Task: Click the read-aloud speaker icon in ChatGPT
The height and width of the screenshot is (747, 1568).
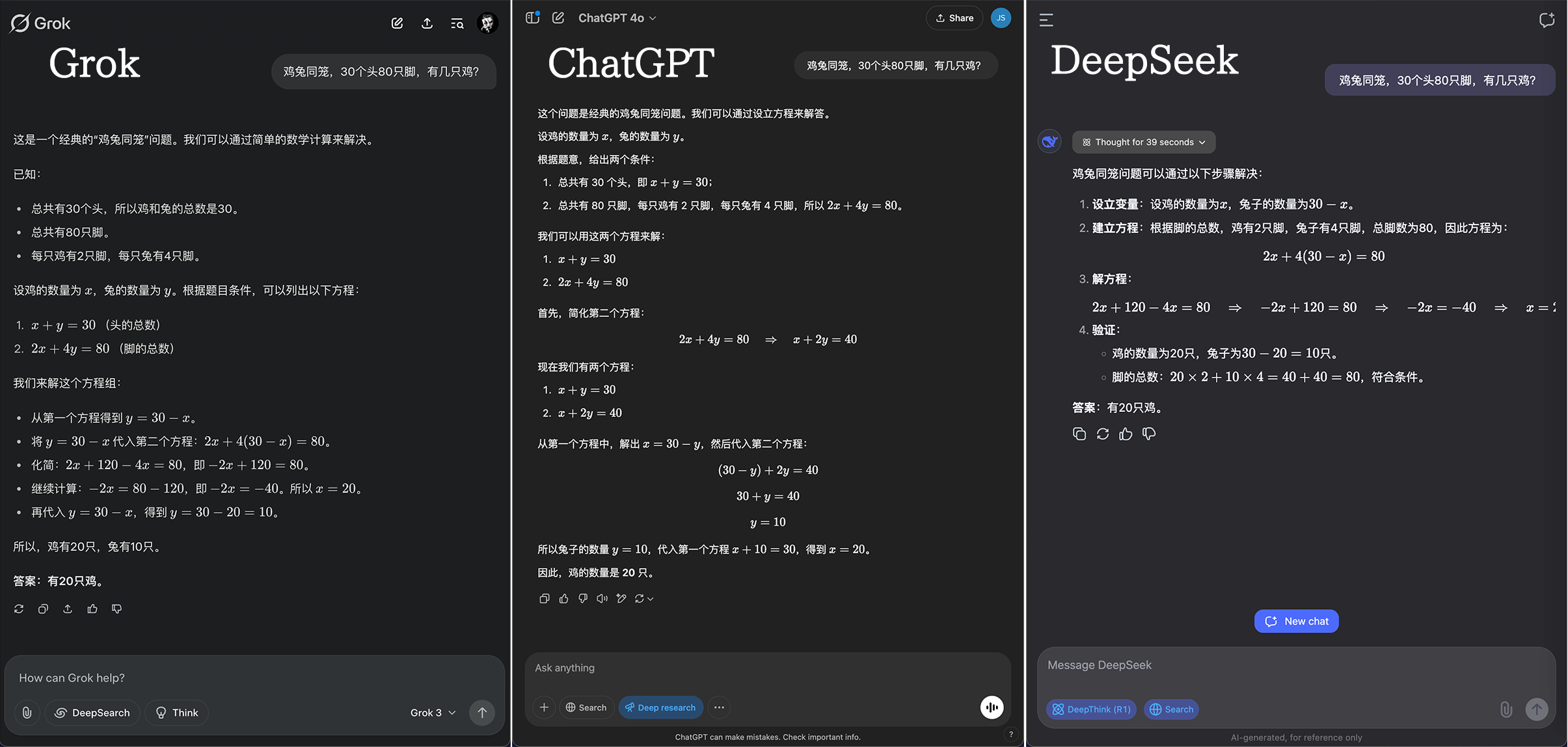Action: point(602,599)
